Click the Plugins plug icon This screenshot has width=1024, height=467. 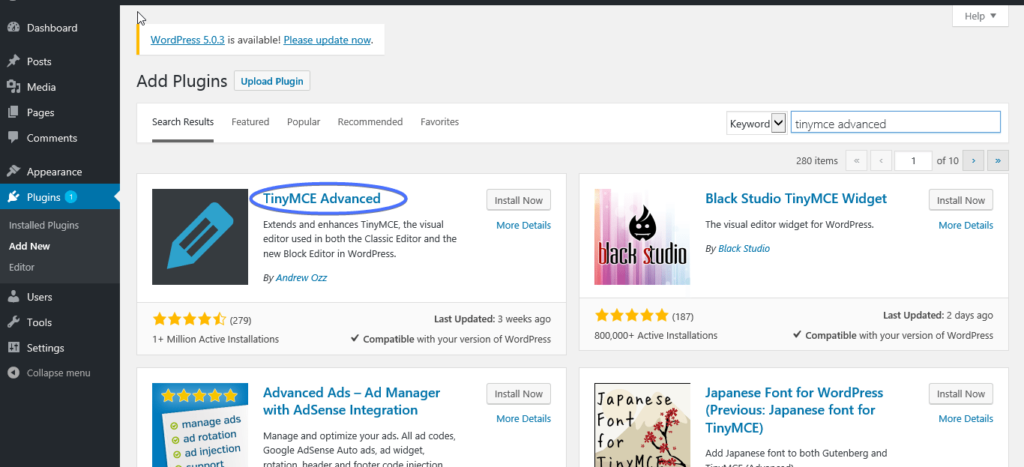click(13, 197)
